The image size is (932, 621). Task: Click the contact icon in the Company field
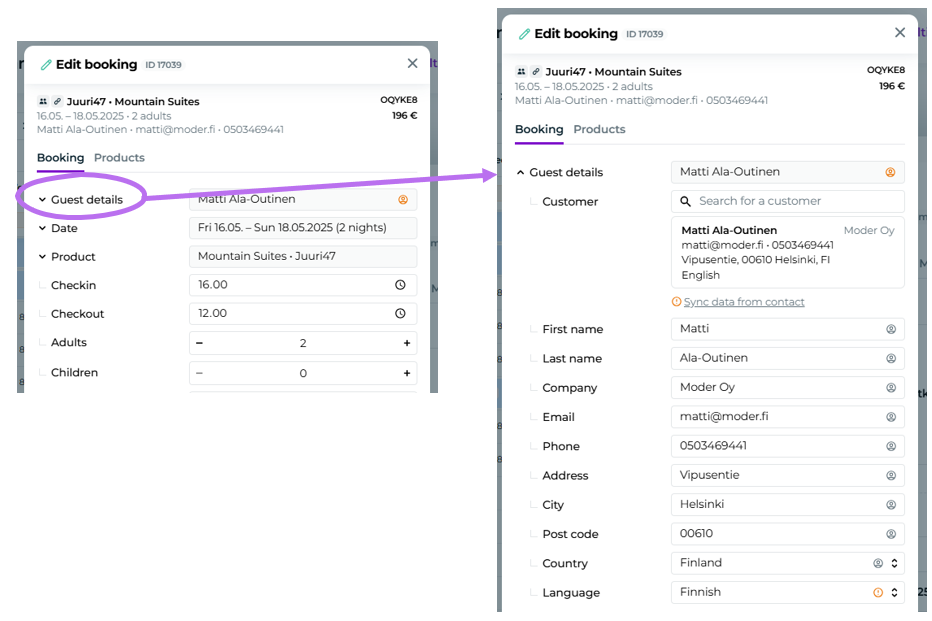(890, 388)
